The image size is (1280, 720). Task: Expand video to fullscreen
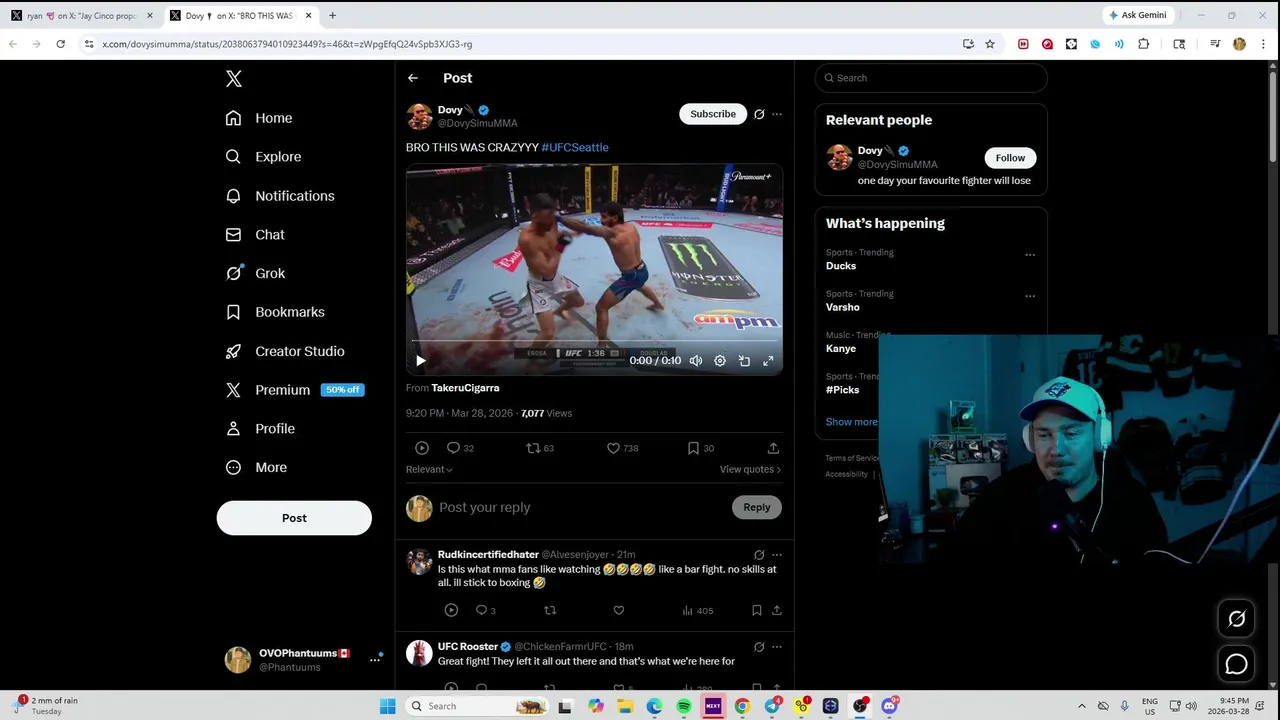pyautogui.click(x=768, y=361)
